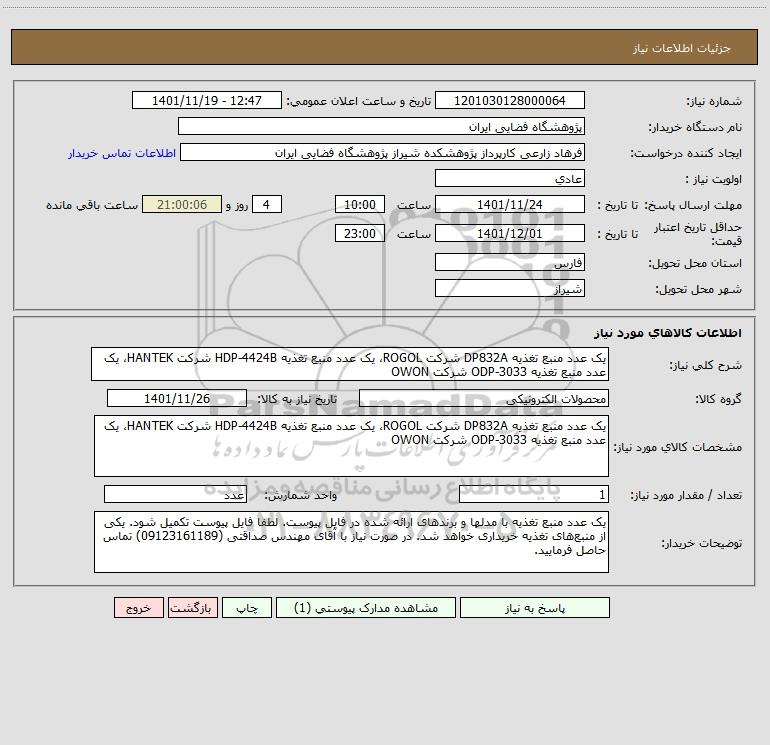Click label ساعت باقی مانده
This screenshot has width=770, height=745.
point(92,205)
